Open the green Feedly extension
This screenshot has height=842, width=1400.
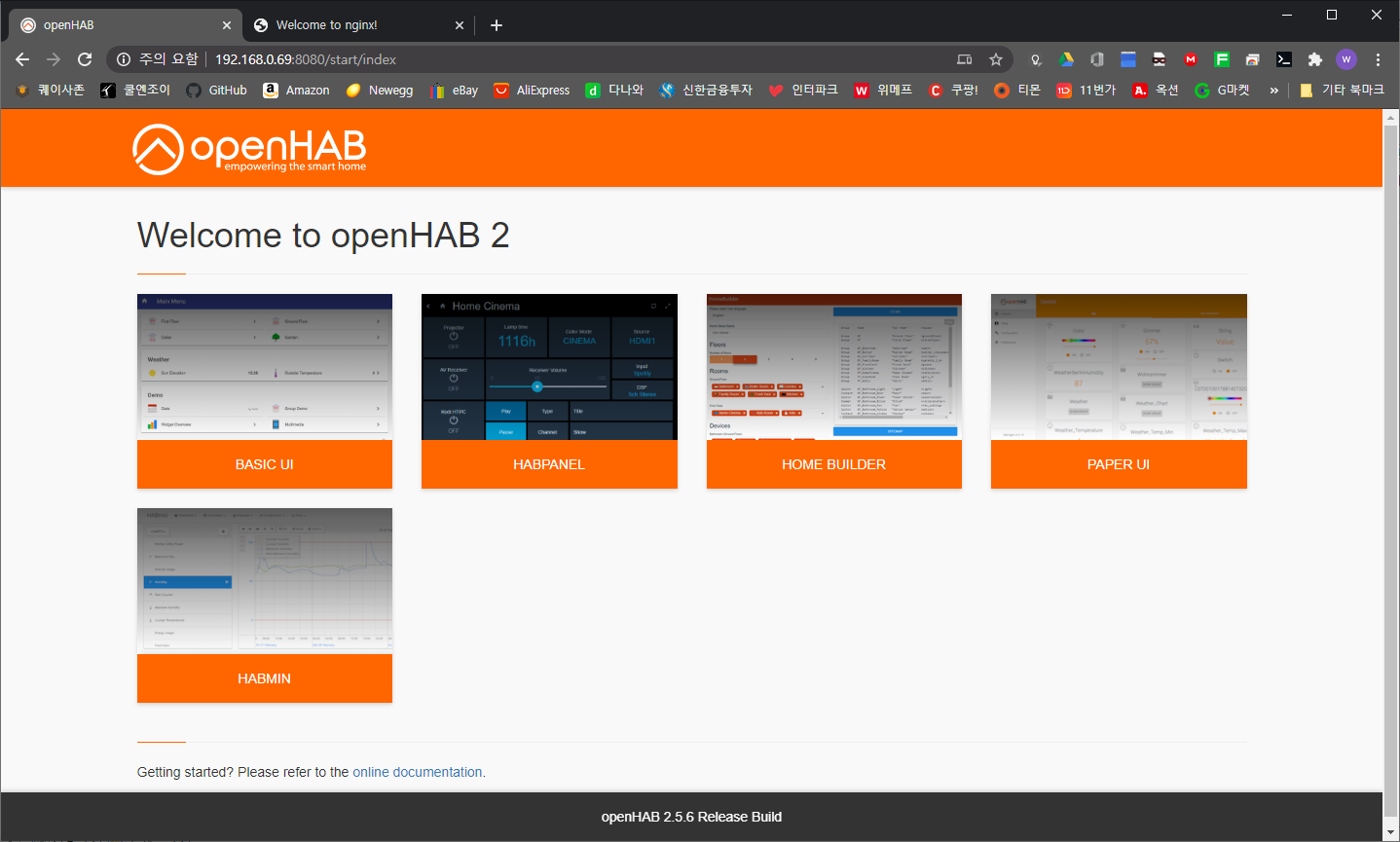tap(1222, 59)
